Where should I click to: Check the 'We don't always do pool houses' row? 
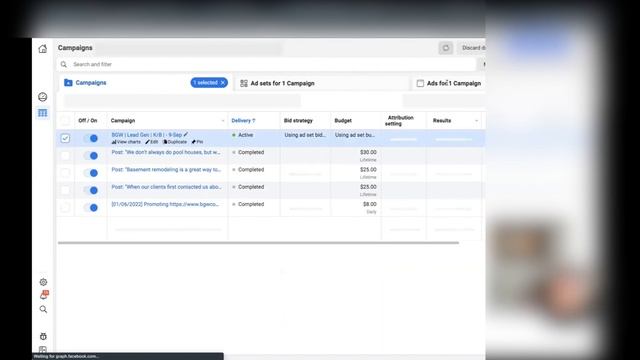coord(65,156)
